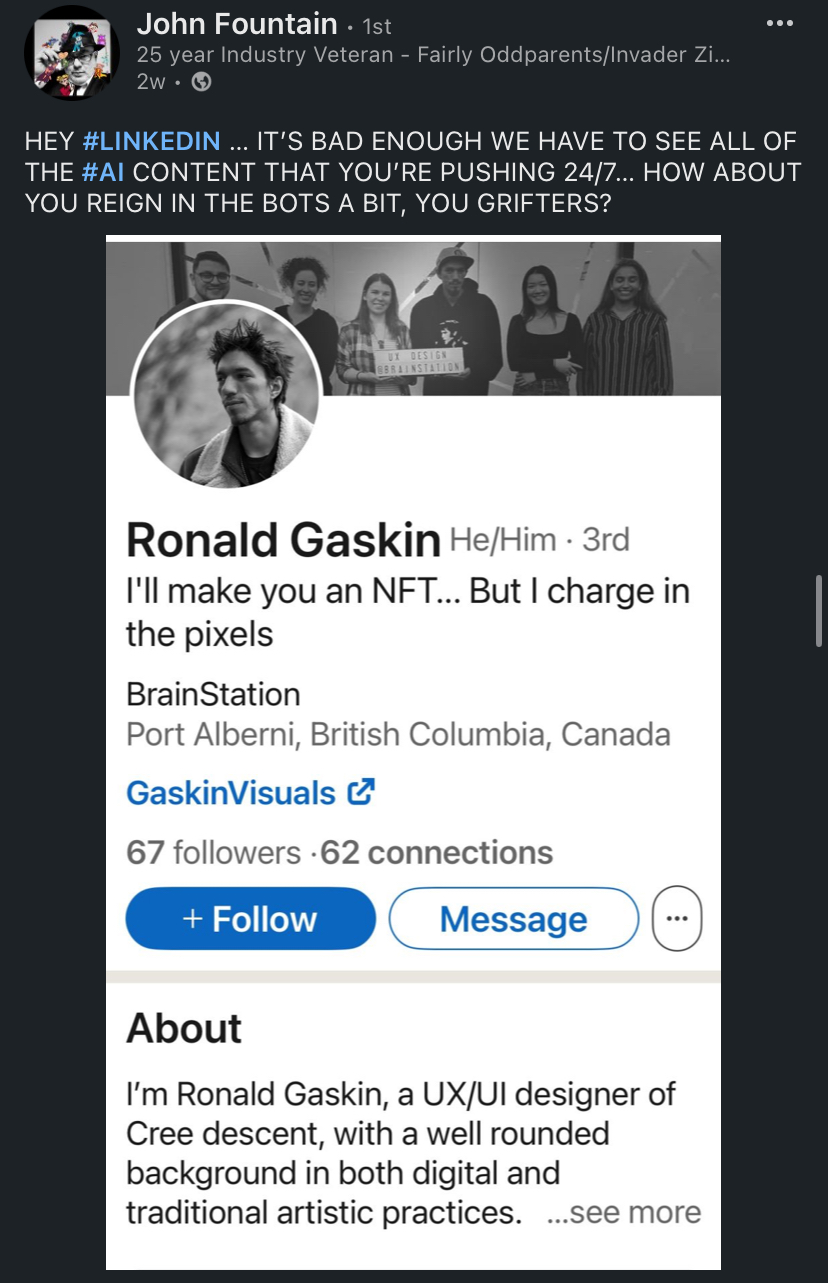The image size is (828, 1283).
Task: Open the shared profile screenshot image
Action: pos(413,752)
